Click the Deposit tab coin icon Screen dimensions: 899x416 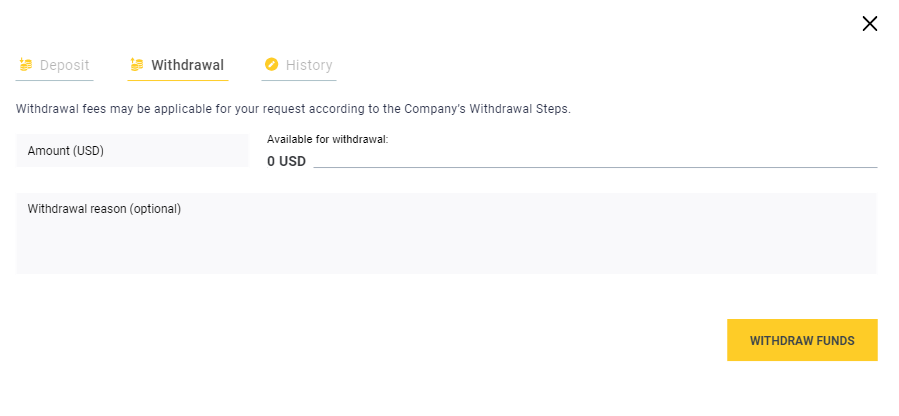tap(26, 65)
